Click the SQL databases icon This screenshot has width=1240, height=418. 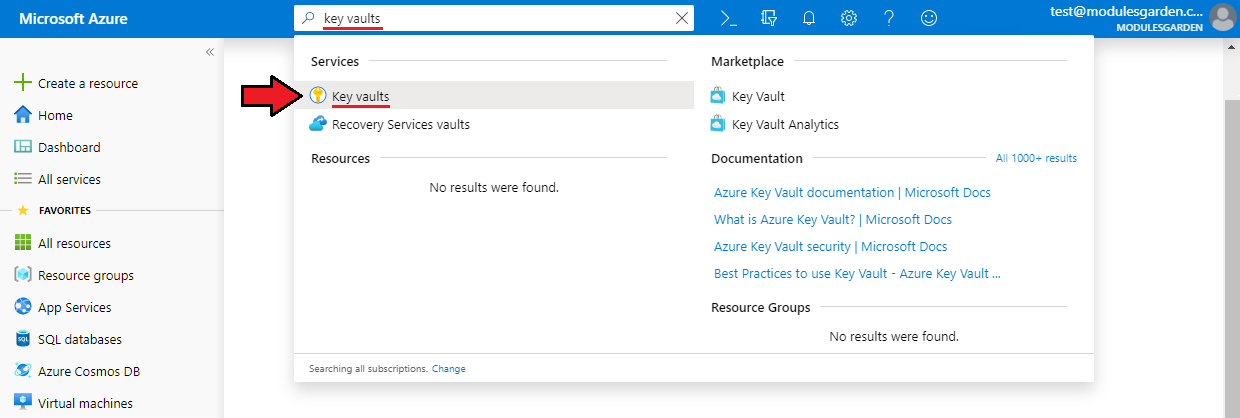coord(23,339)
